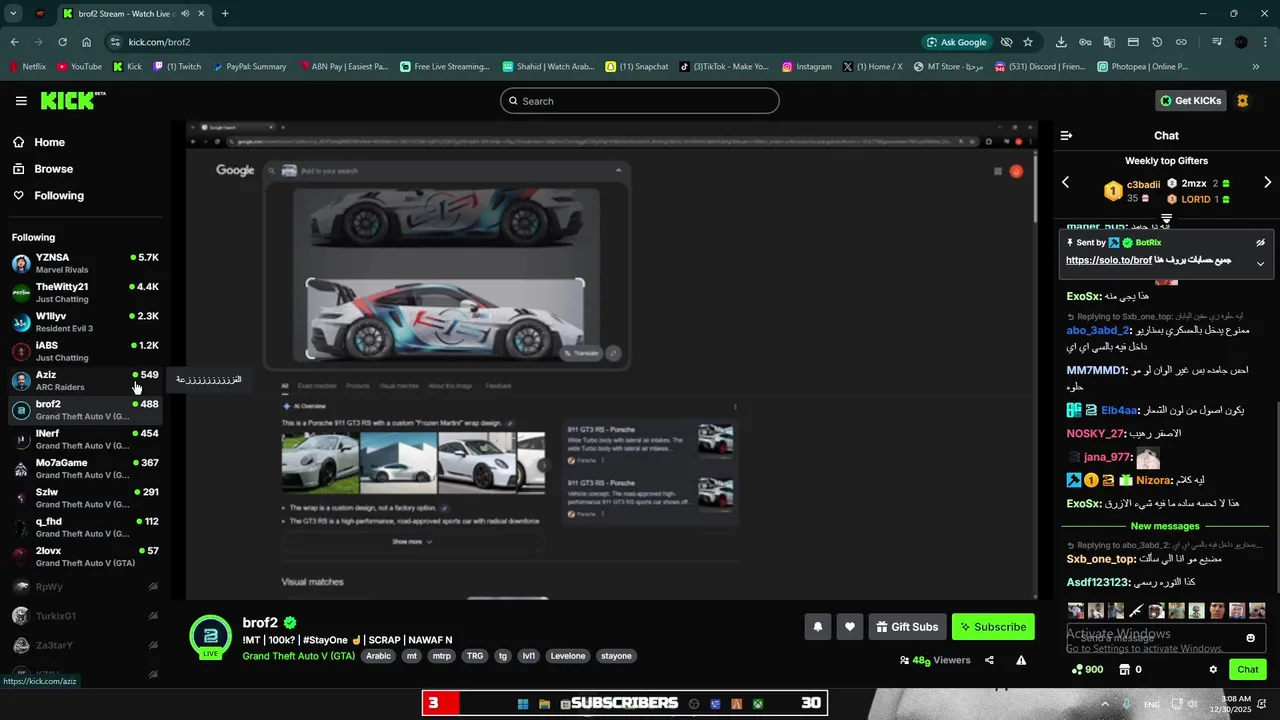This screenshot has height=720, width=1280.
Task: Hide the pinned message in chat
Action: (1260, 243)
